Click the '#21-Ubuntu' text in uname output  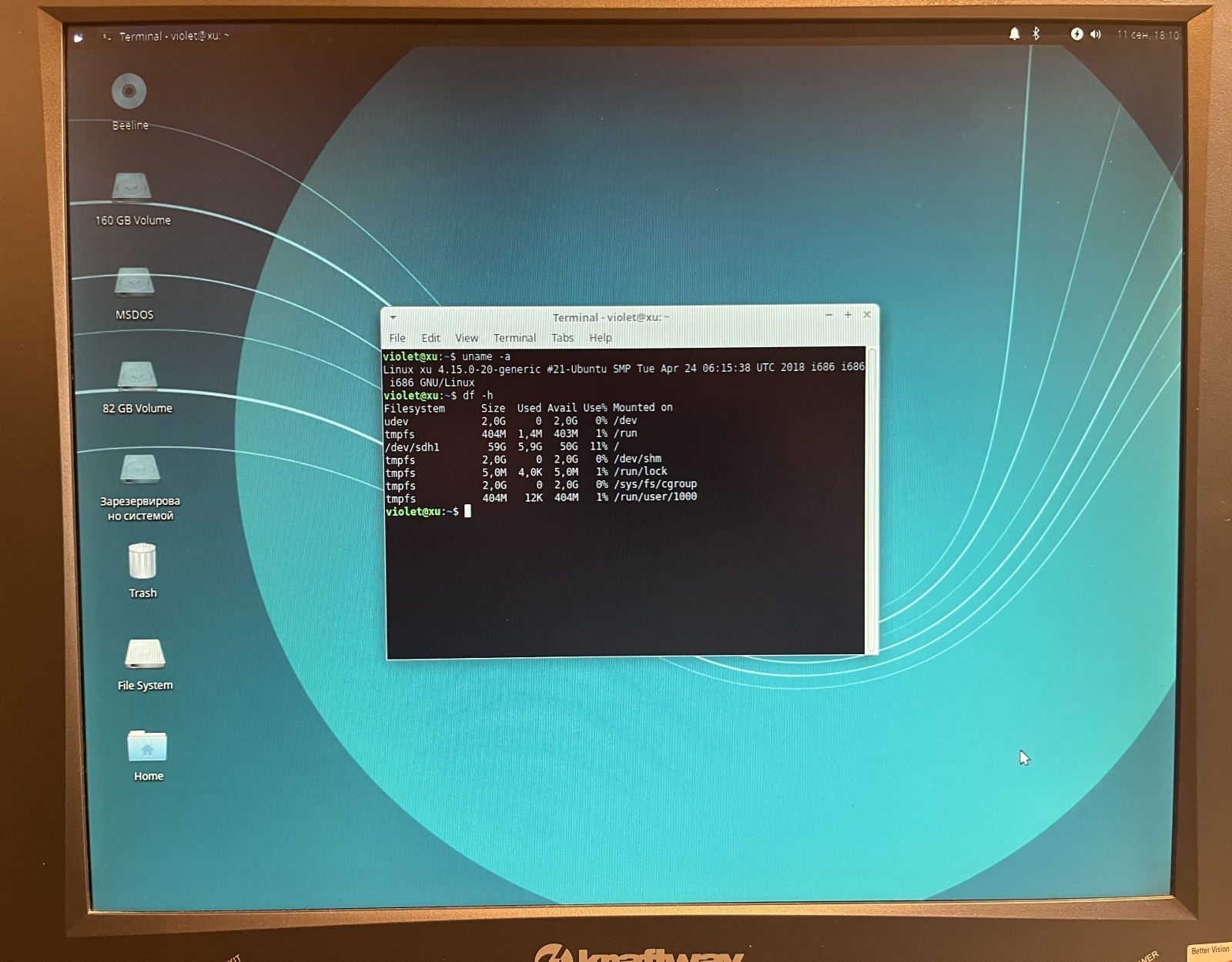pyautogui.click(x=577, y=369)
